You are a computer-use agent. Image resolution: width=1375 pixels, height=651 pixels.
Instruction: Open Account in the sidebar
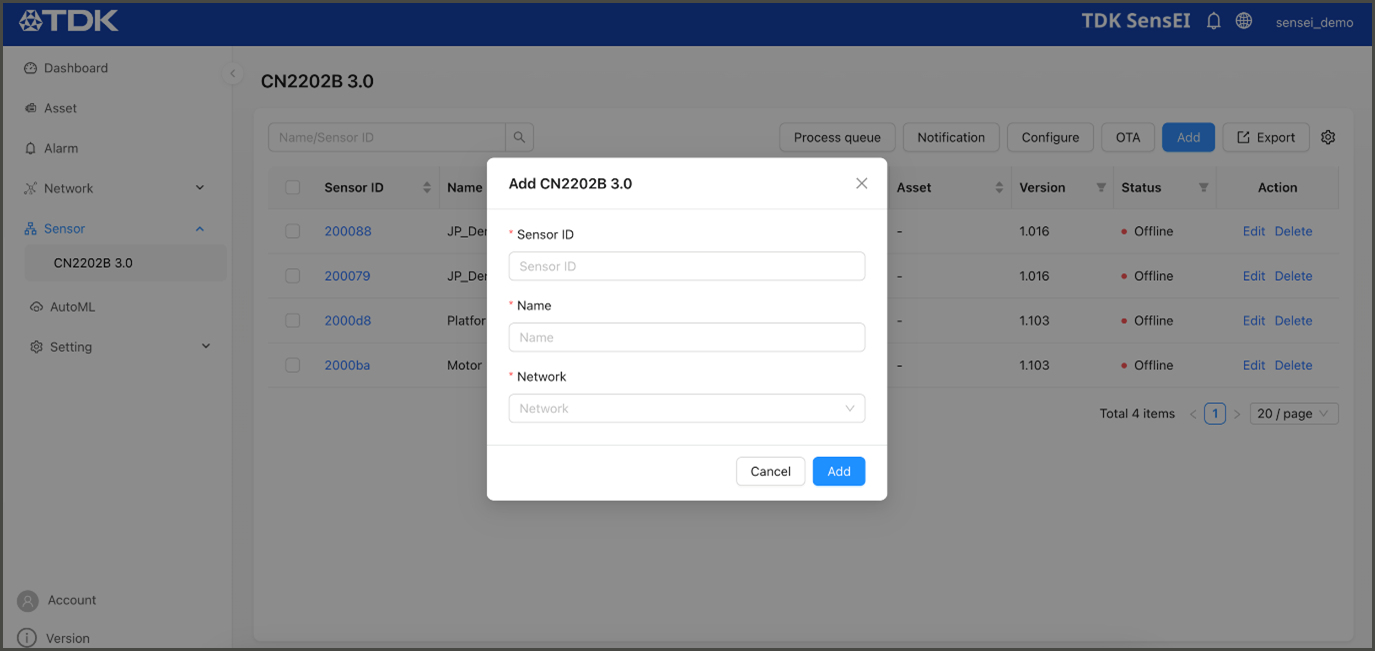tap(72, 600)
